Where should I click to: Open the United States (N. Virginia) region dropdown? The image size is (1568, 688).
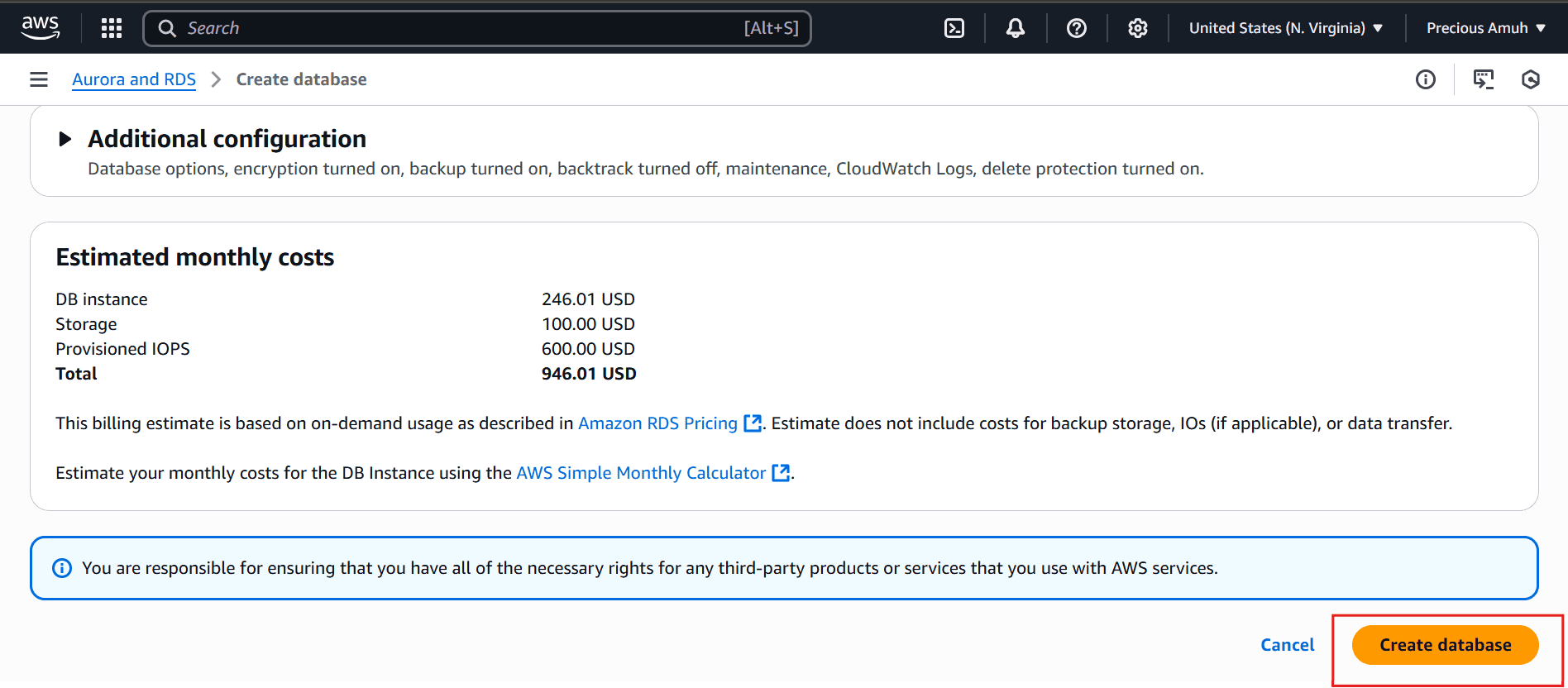(x=1286, y=28)
